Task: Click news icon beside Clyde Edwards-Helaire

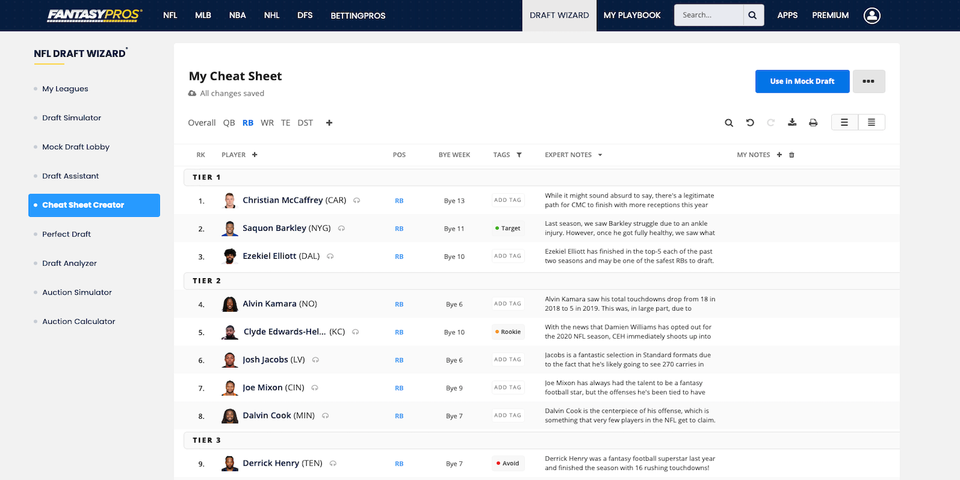Action: tap(355, 332)
